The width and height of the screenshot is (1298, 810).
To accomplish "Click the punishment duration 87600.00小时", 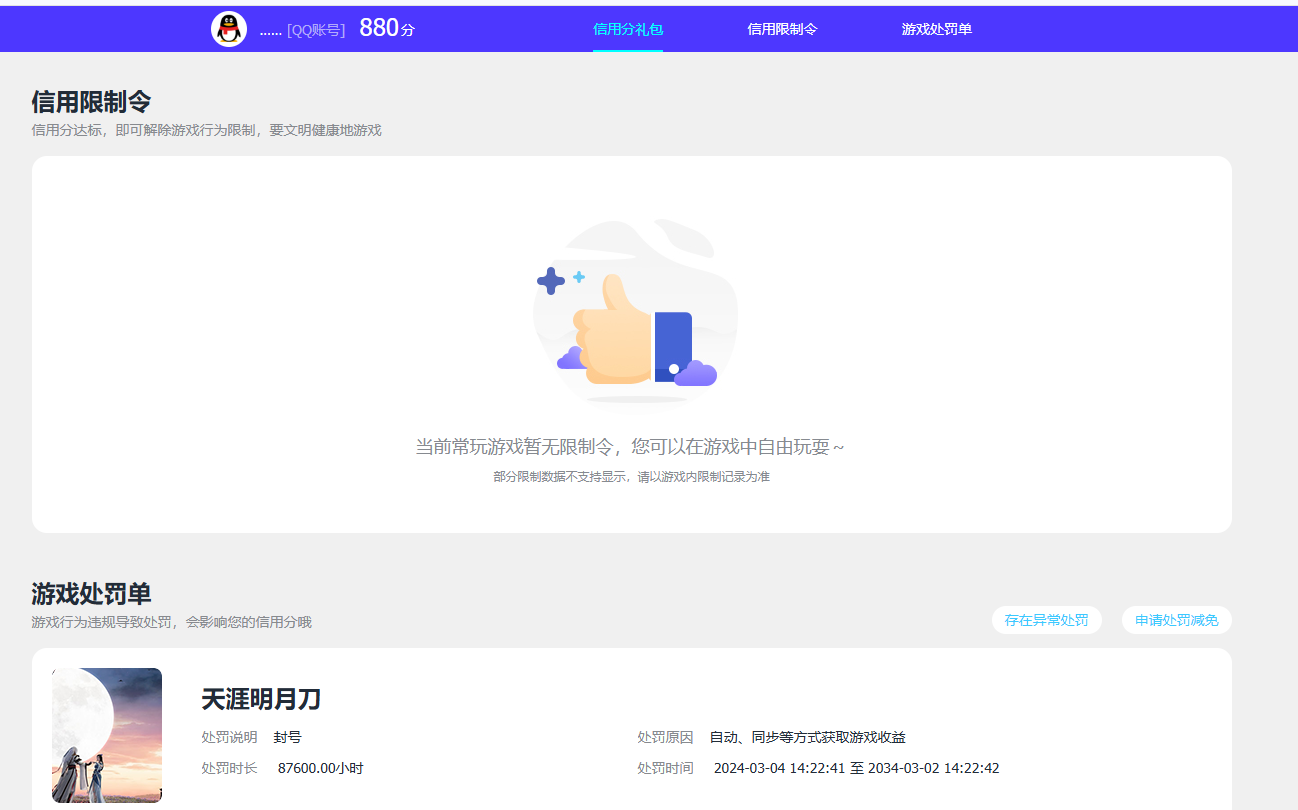I will (x=320, y=768).
